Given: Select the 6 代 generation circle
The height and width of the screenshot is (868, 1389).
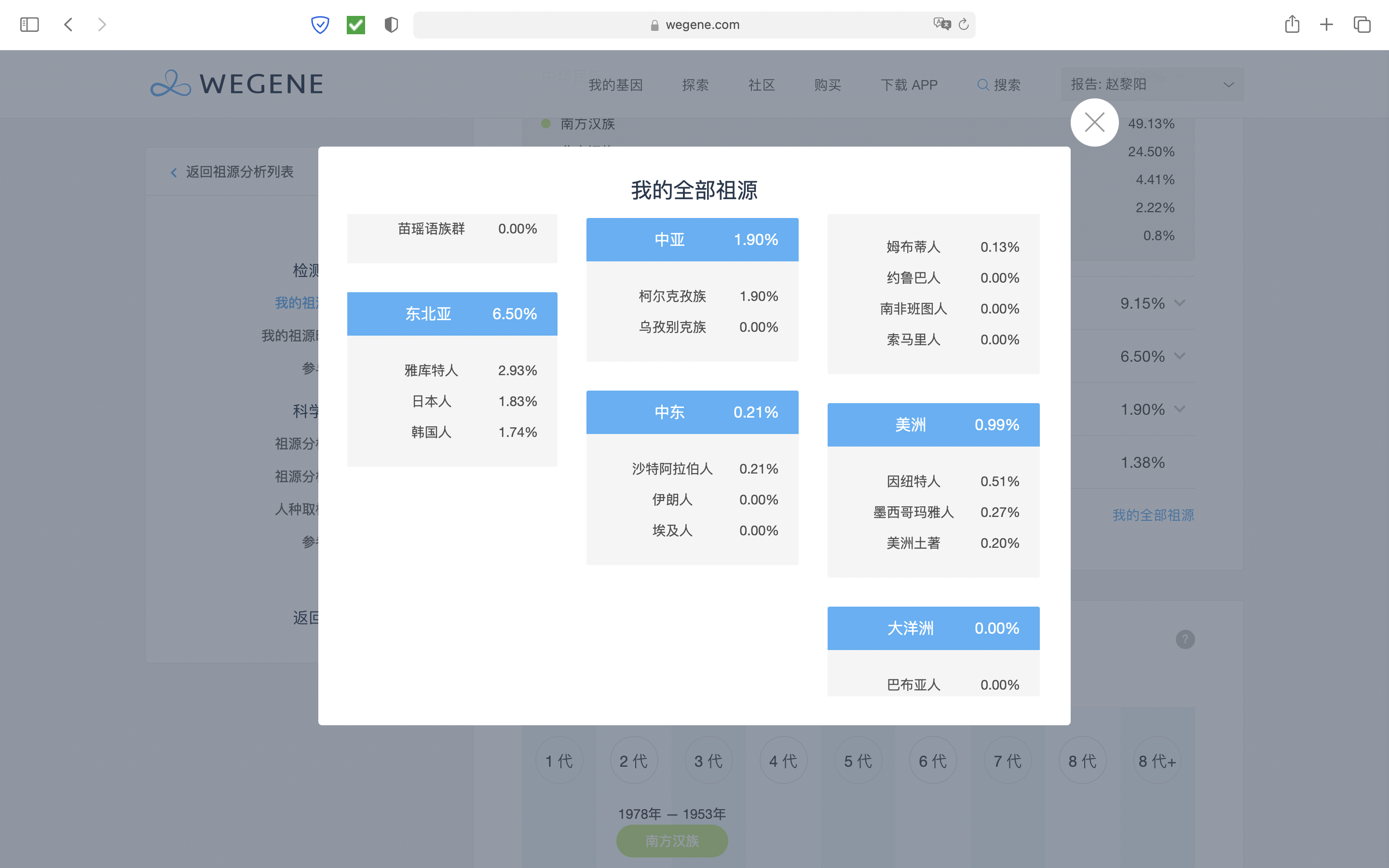Looking at the screenshot, I should (933, 760).
